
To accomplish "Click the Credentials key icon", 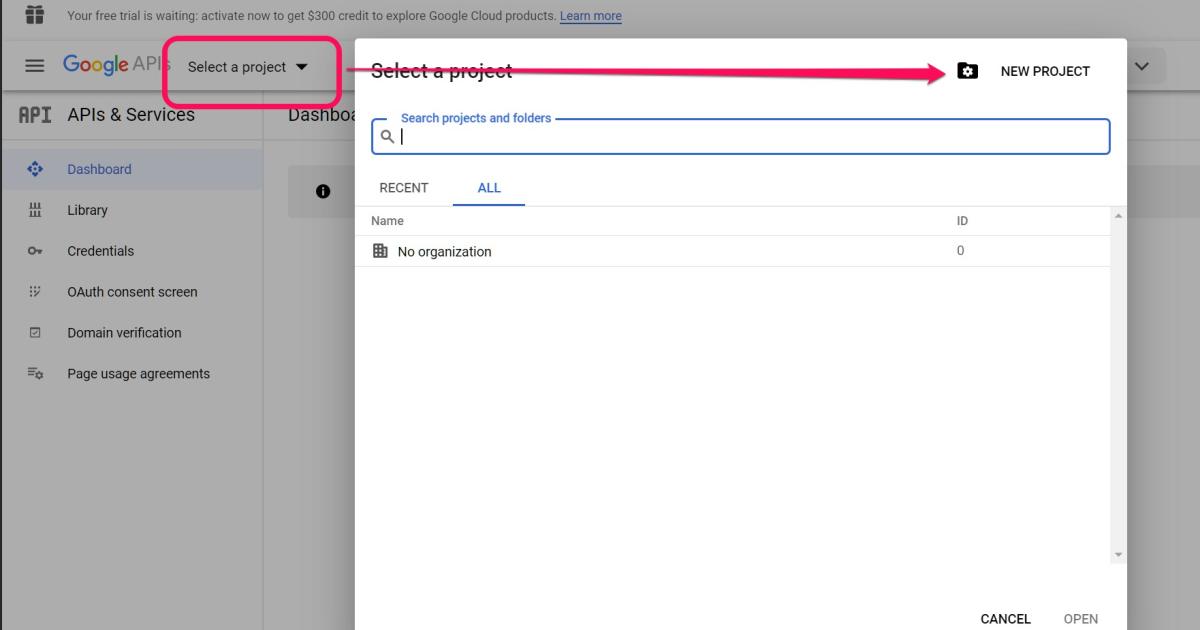I will (35, 251).
